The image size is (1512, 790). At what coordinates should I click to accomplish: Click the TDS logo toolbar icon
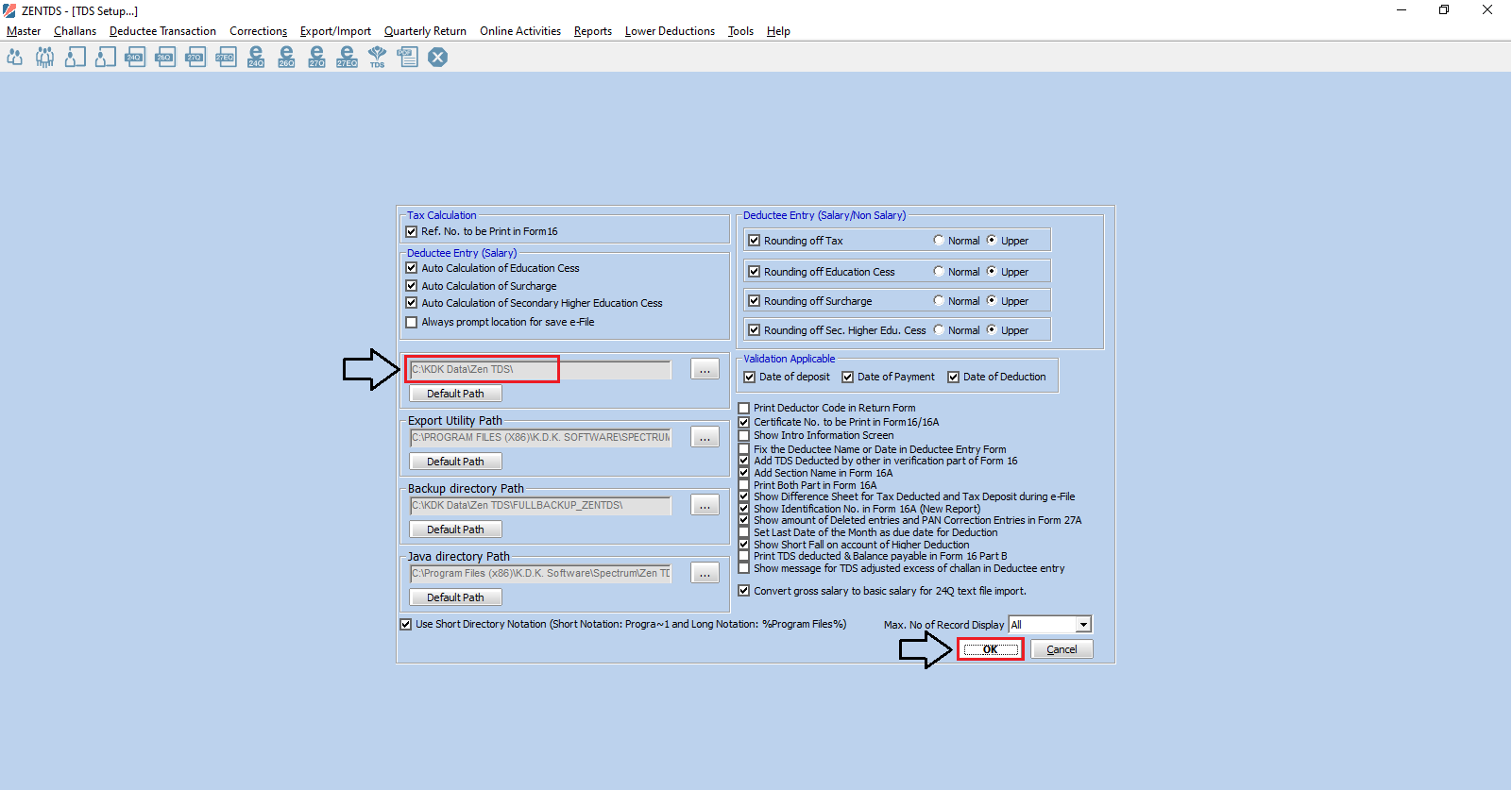point(377,57)
